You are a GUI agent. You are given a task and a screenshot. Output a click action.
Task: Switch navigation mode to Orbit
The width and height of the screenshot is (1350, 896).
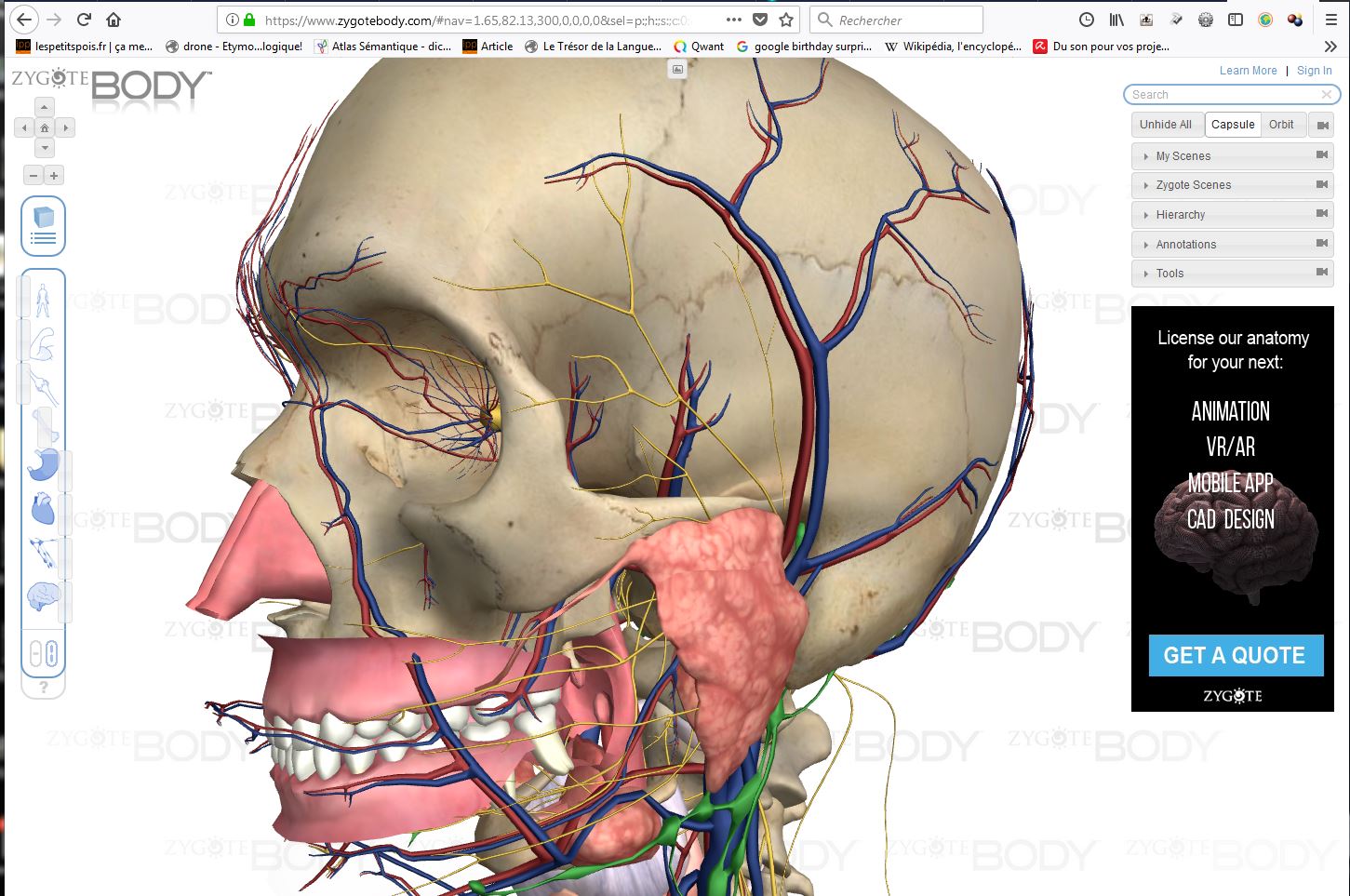1281,125
